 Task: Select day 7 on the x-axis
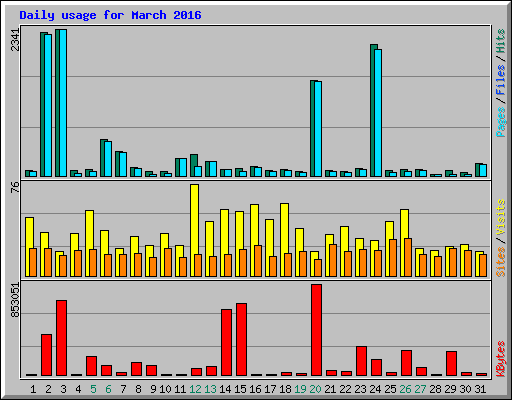tap(123, 389)
